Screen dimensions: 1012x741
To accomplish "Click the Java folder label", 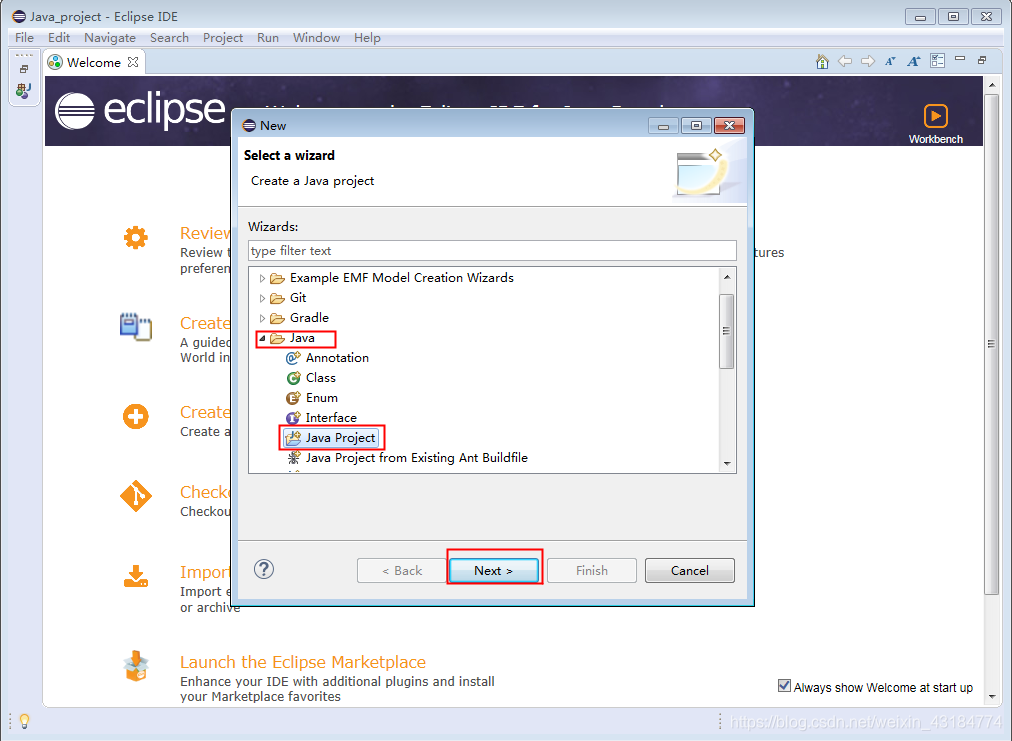I will (302, 338).
